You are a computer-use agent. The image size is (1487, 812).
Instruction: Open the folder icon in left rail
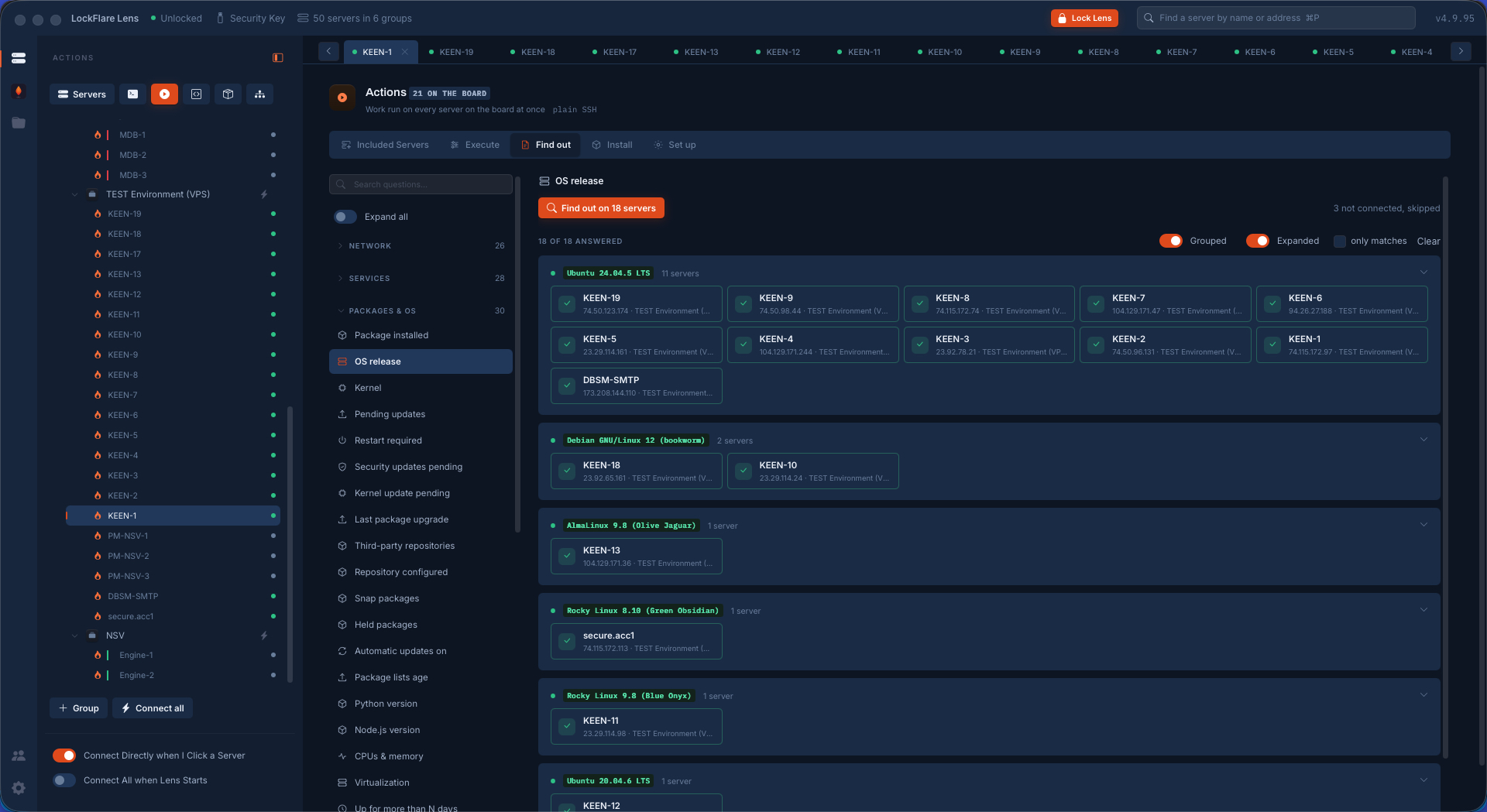(19, 123)
